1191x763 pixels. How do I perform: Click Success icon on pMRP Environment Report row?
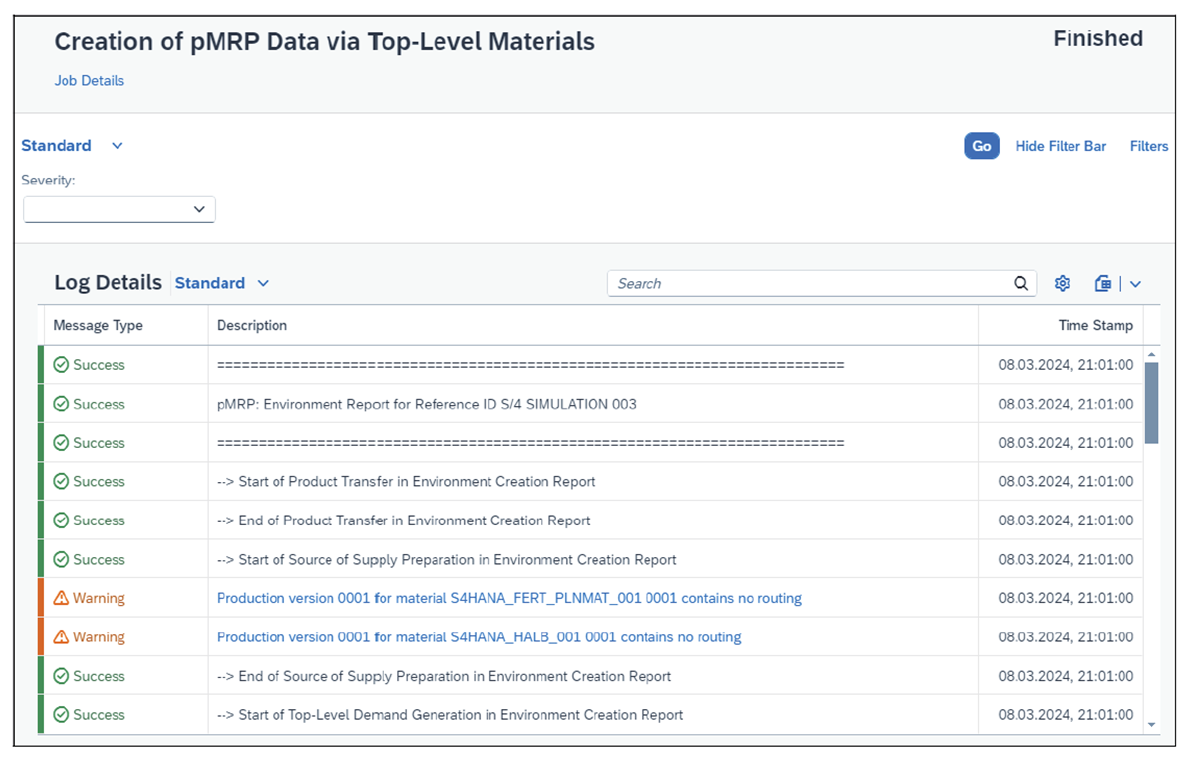[x=62, y=404]
